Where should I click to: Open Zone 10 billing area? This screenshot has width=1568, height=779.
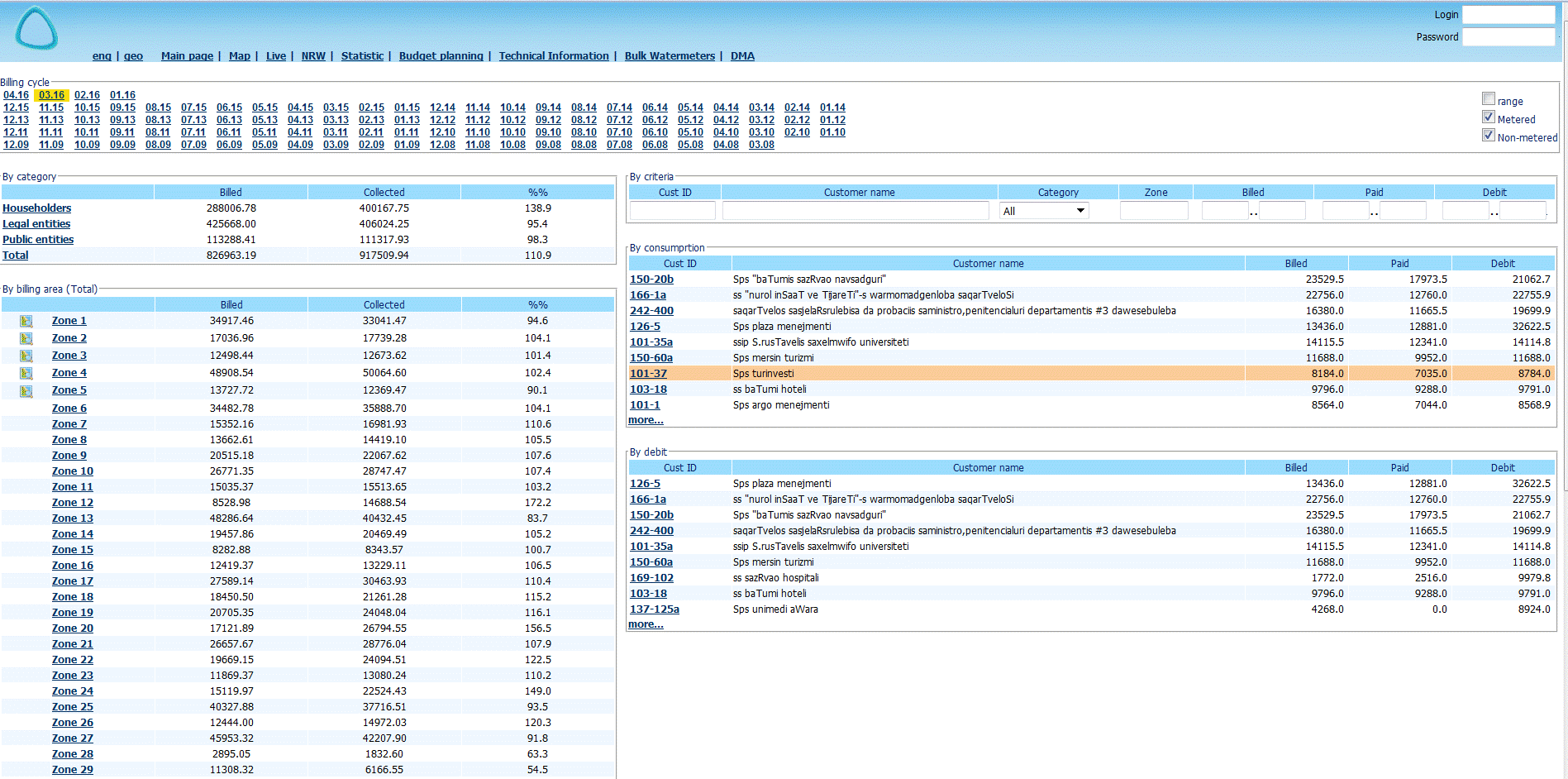click(x=73, y=471)
